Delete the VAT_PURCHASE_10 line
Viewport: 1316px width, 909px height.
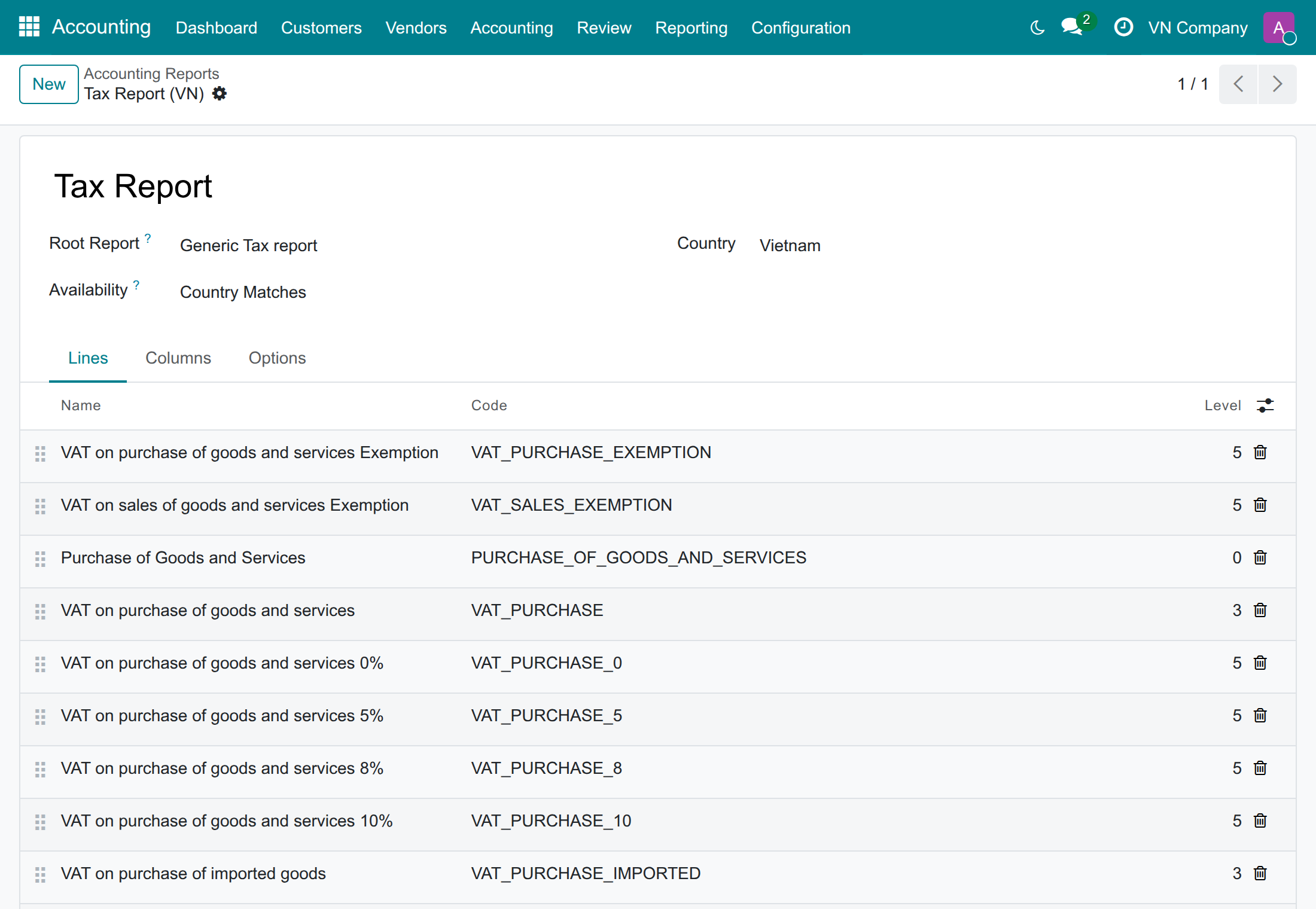(x=1260, y=821)
